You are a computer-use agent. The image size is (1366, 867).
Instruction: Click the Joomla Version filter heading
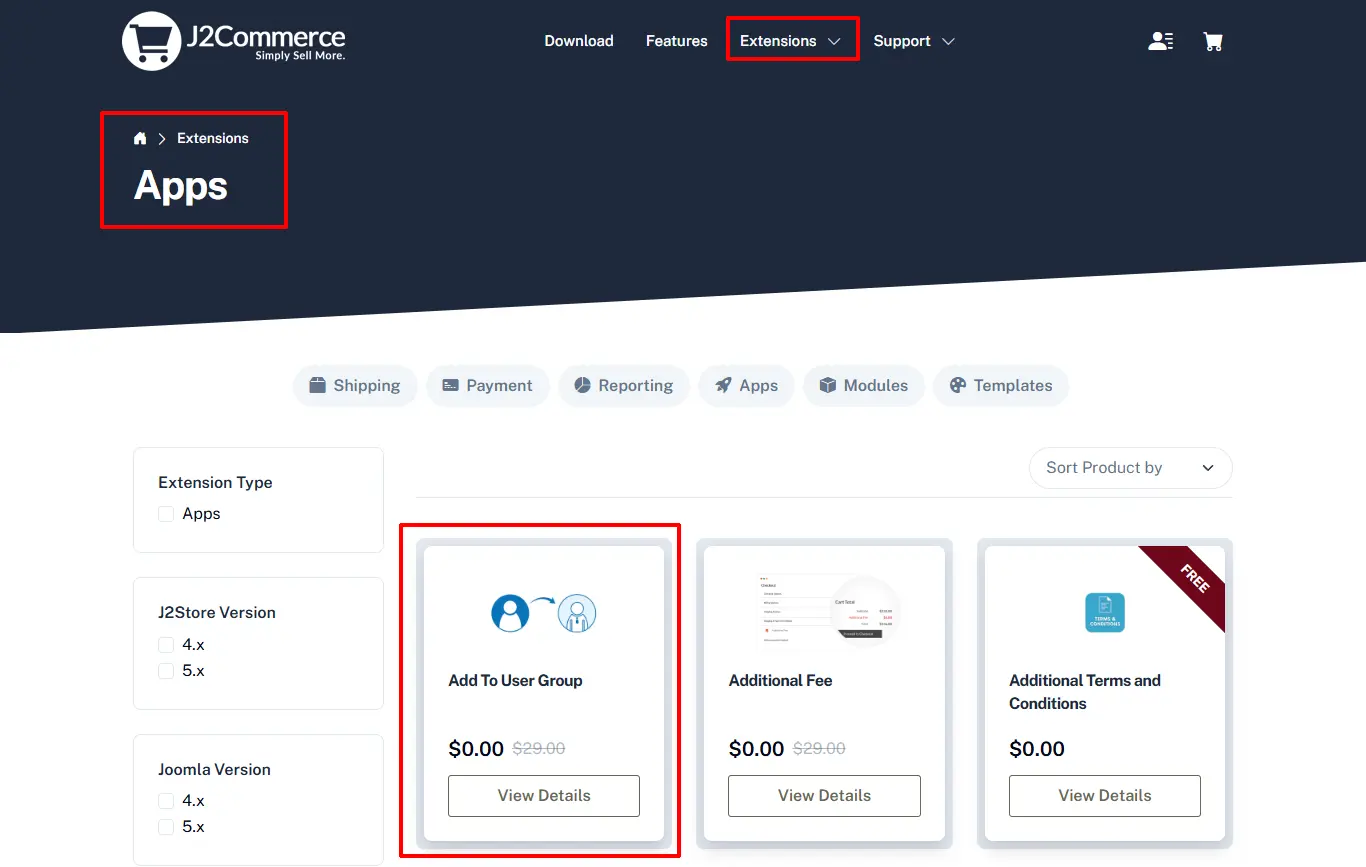(214, 769)
